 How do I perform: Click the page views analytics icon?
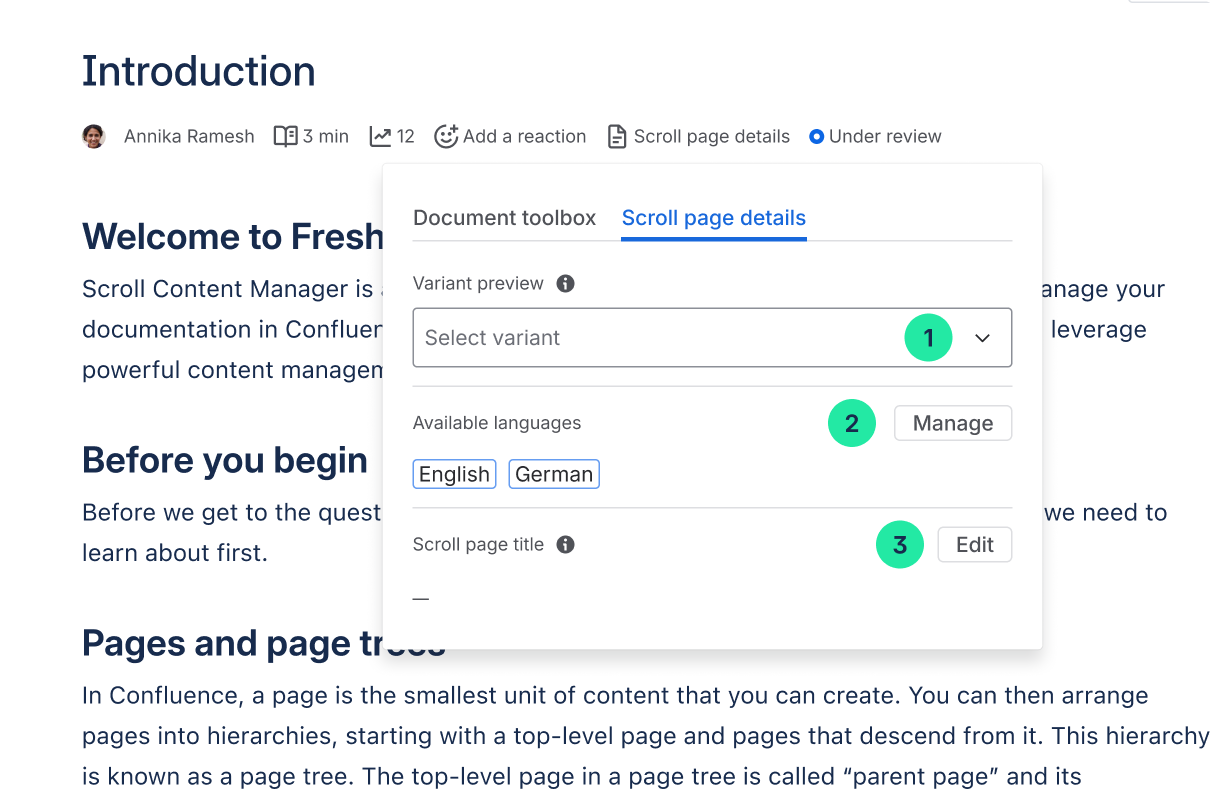pyautogui.click(x=381, y=136)
